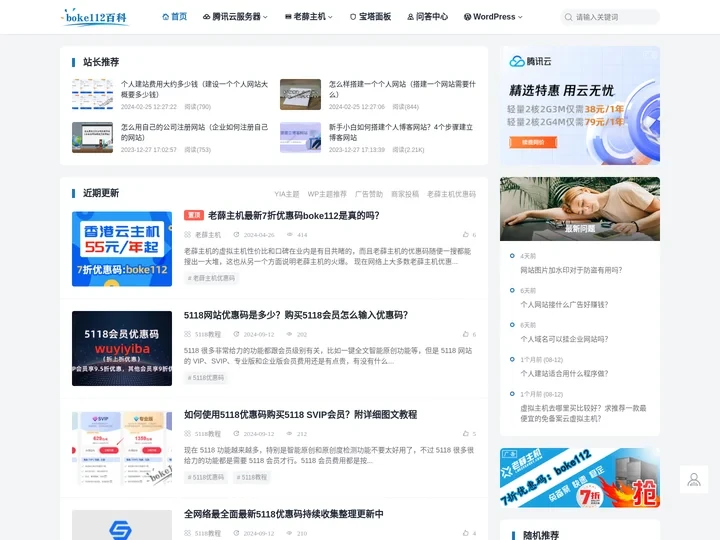The height and width of the screenshot is (540, 720).
Task: Click the #5118教程 tag under SVIP会员 post
Action: 252,477
